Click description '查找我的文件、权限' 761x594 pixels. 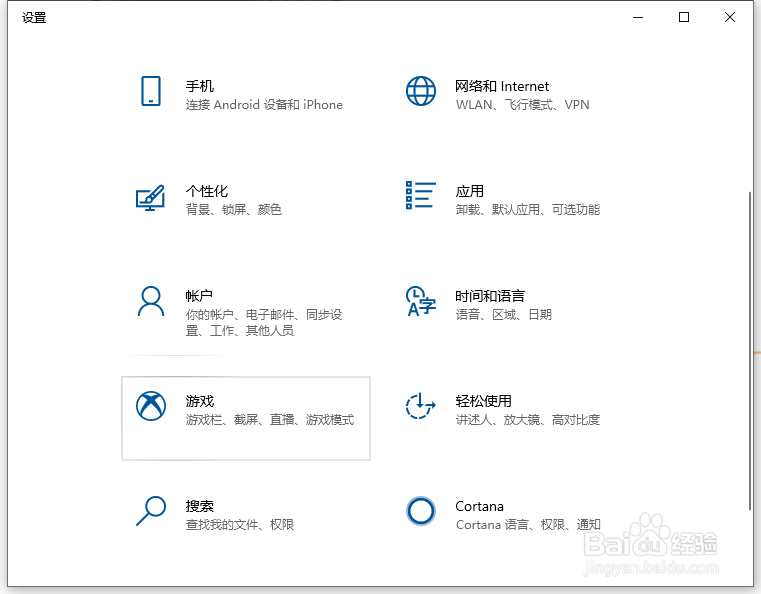[x=240, y=525]
